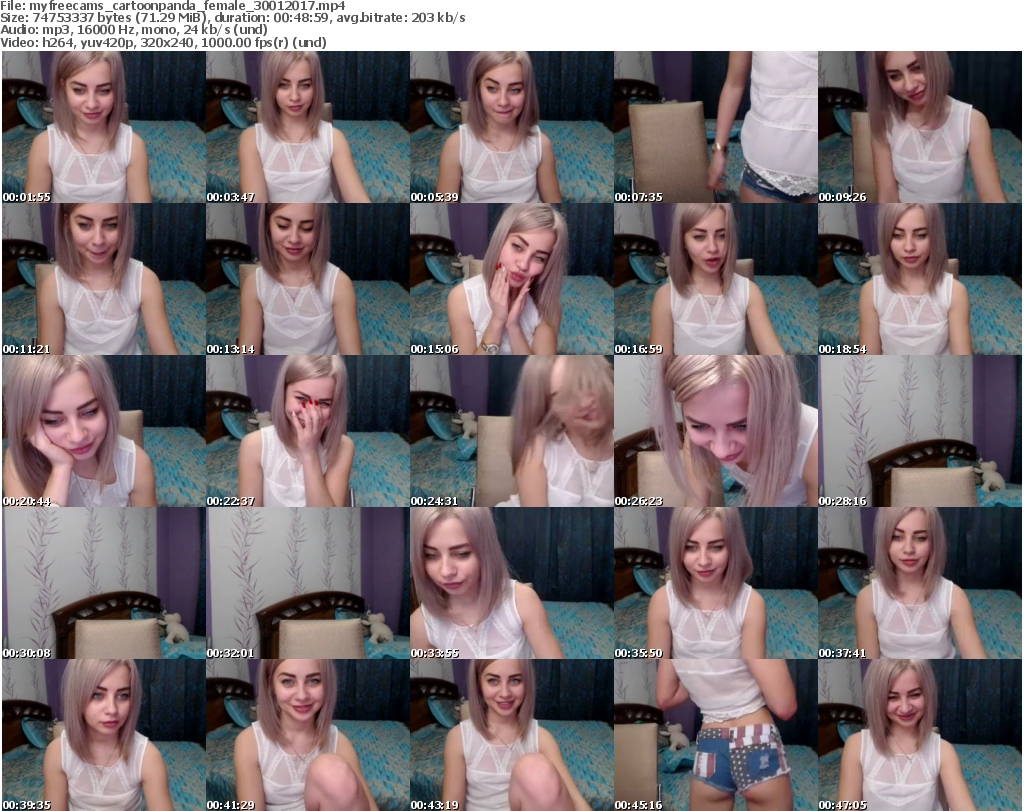Click the file name text in header
1024x811 pixels.
173,6
